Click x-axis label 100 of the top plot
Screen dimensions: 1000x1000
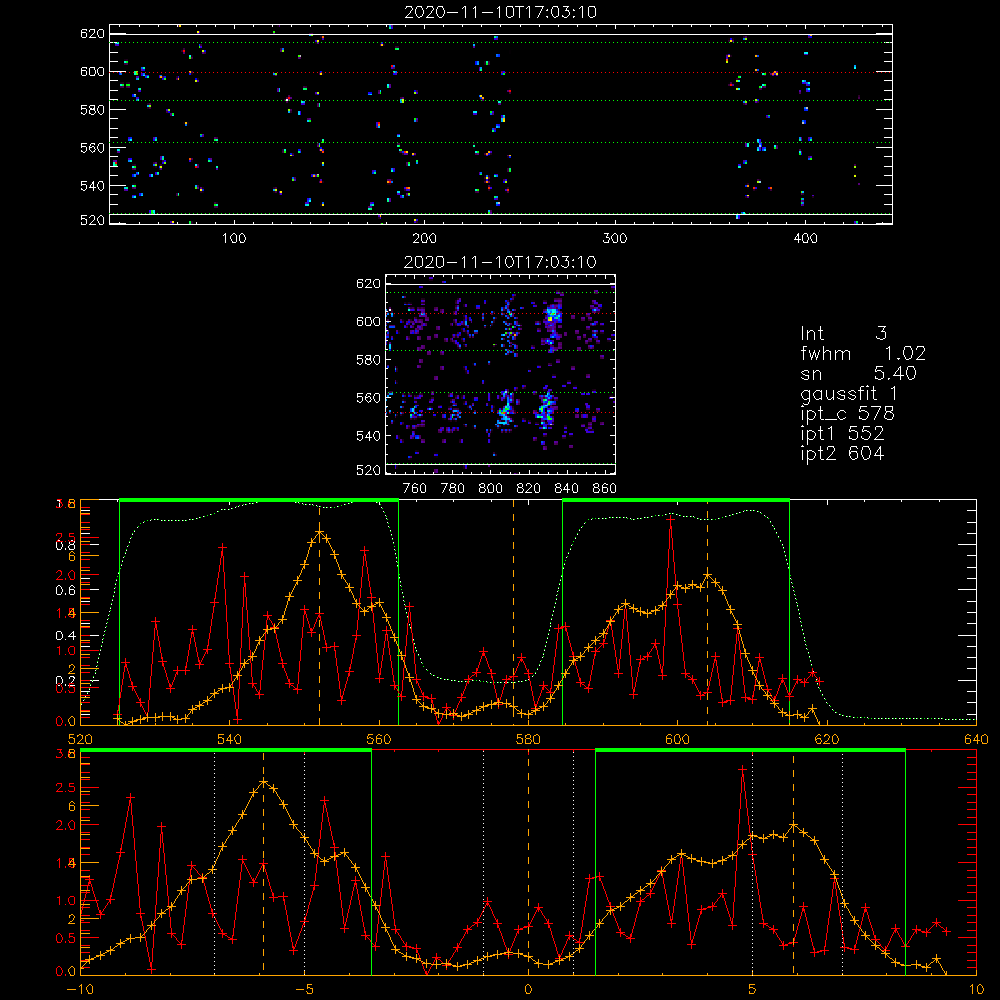tap(234, 239)
